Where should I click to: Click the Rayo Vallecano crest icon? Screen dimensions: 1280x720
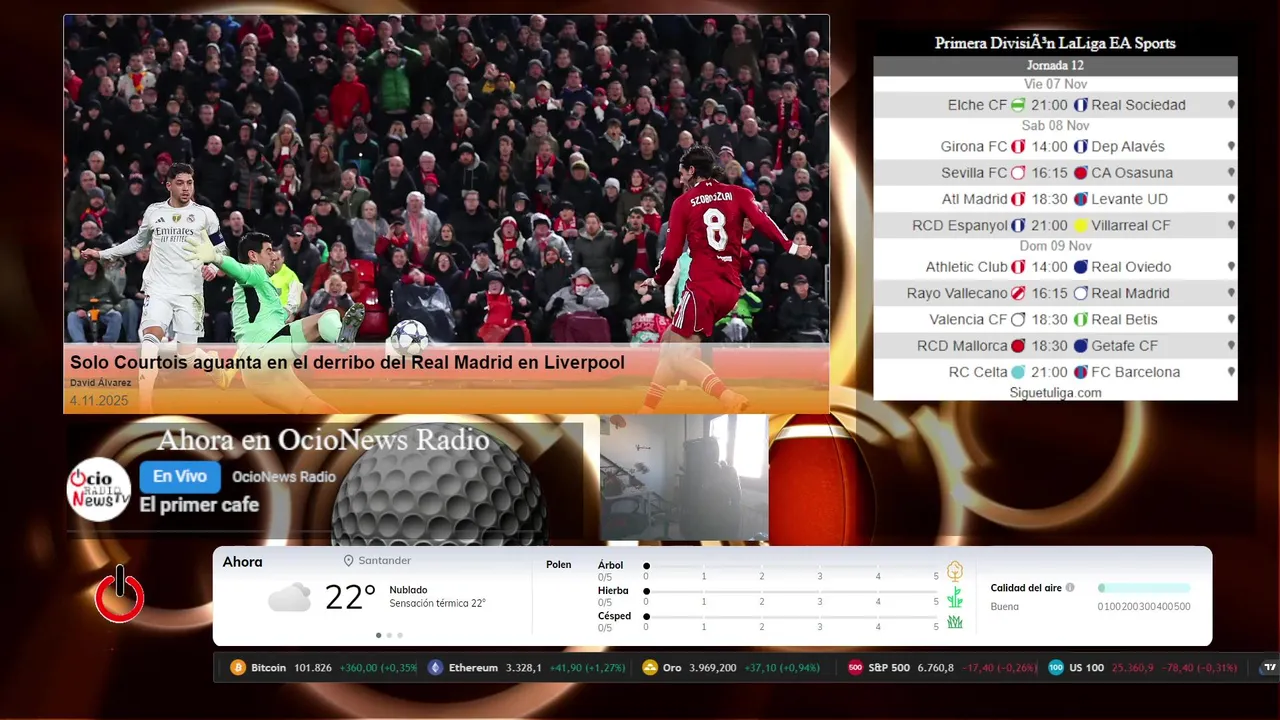pyautogui.click(x=1018, y=294)
